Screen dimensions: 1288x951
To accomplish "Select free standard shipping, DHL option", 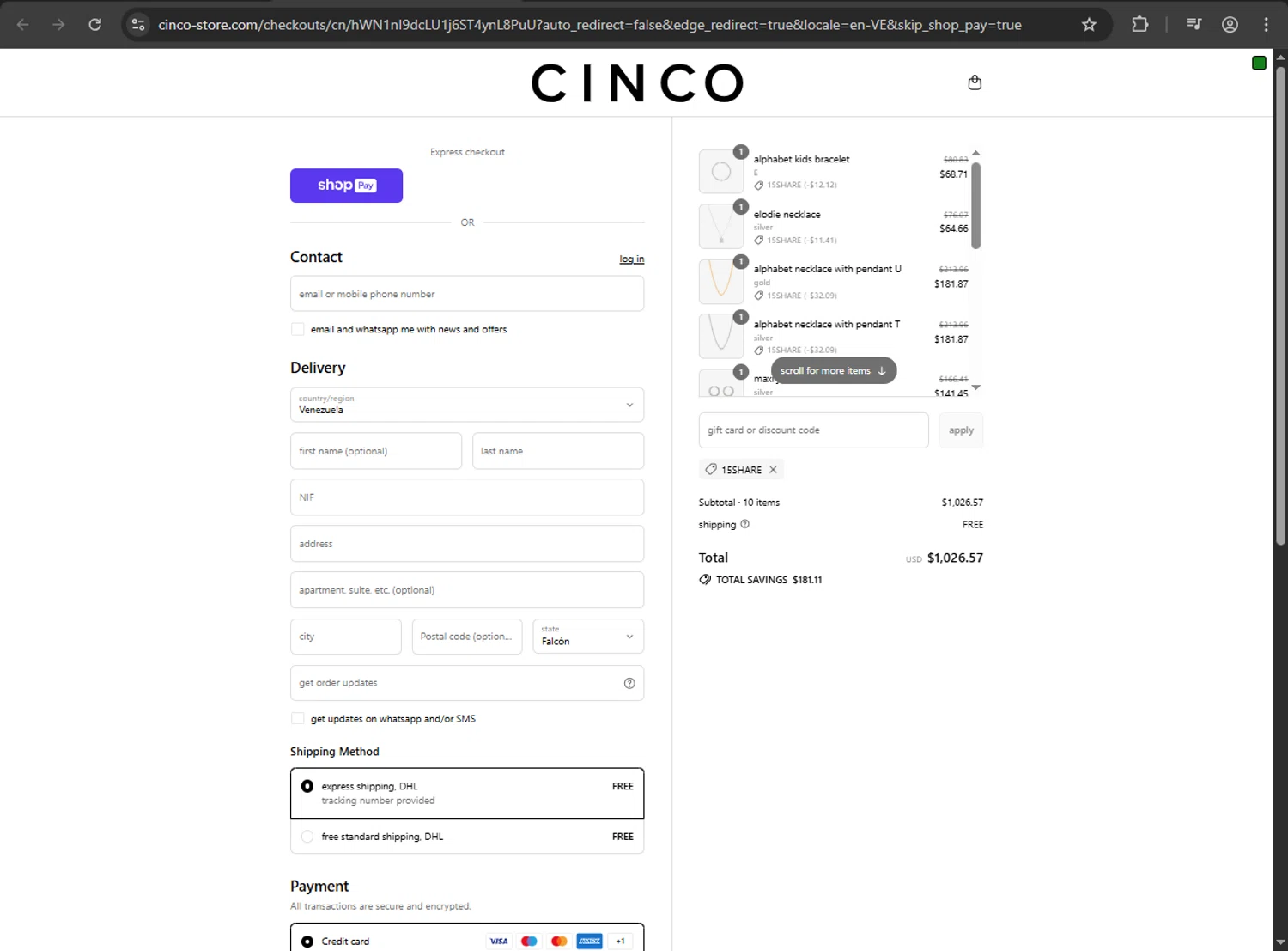I will coord(467,837).
